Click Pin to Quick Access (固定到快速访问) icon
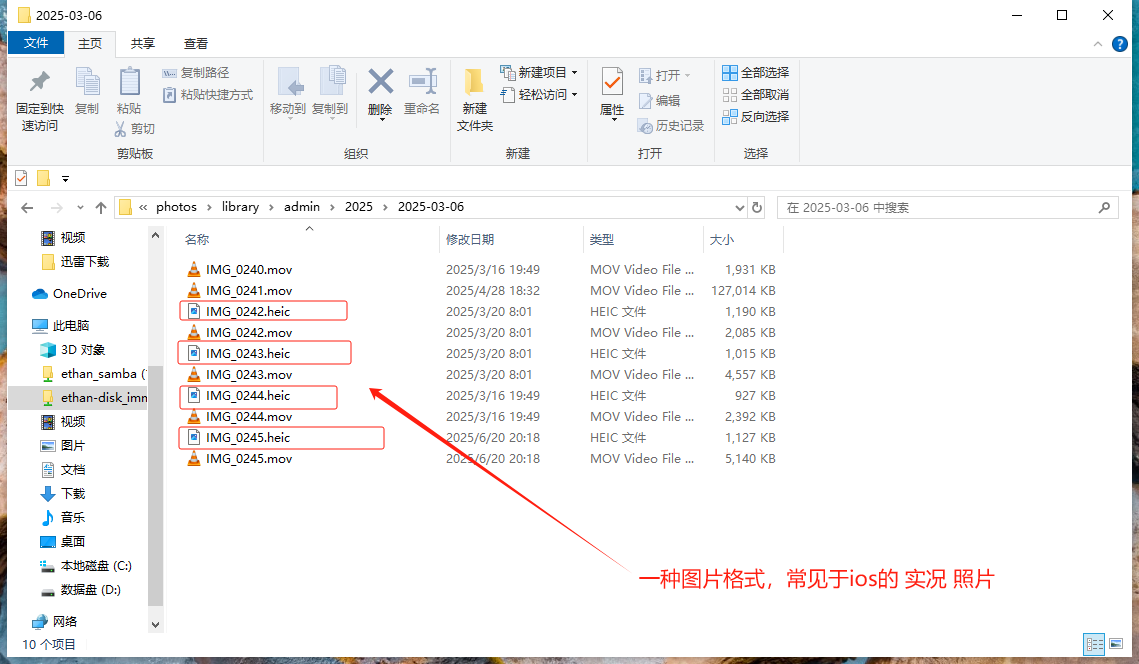1139x664 pixels. tap(40, 82)
